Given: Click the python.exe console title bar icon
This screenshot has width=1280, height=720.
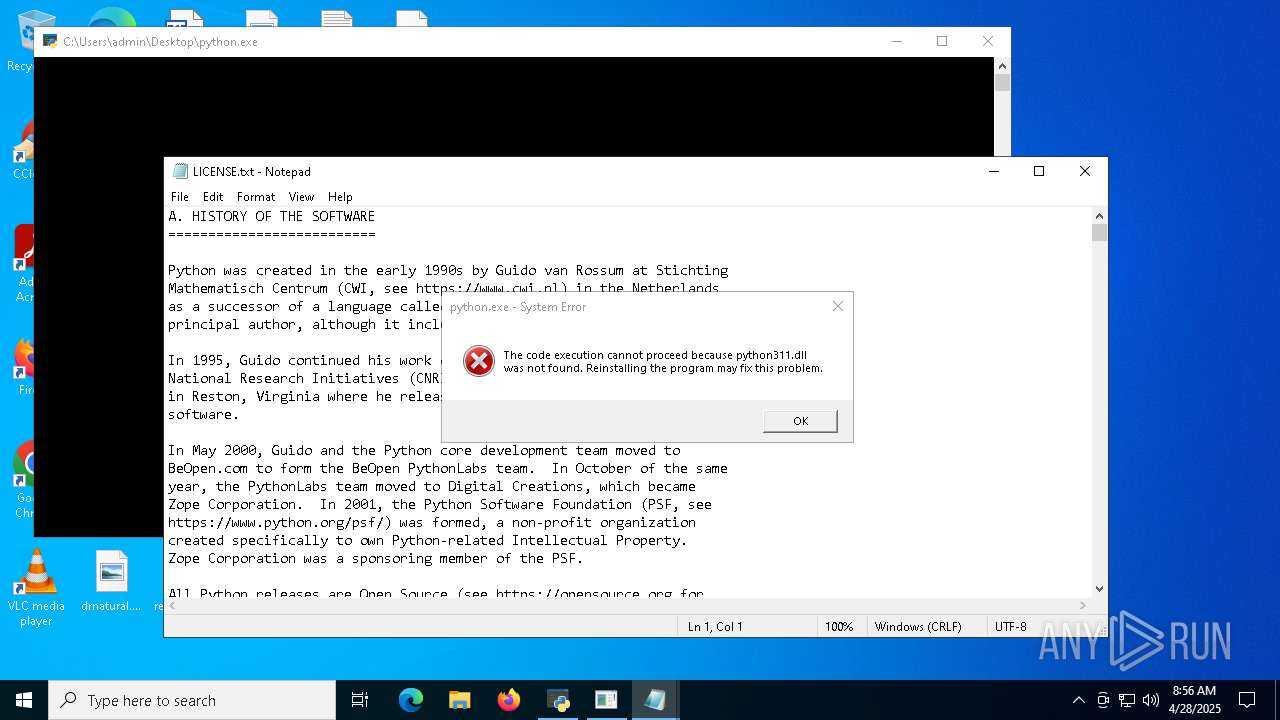Looking at the screenshot, I should [50, 41].
